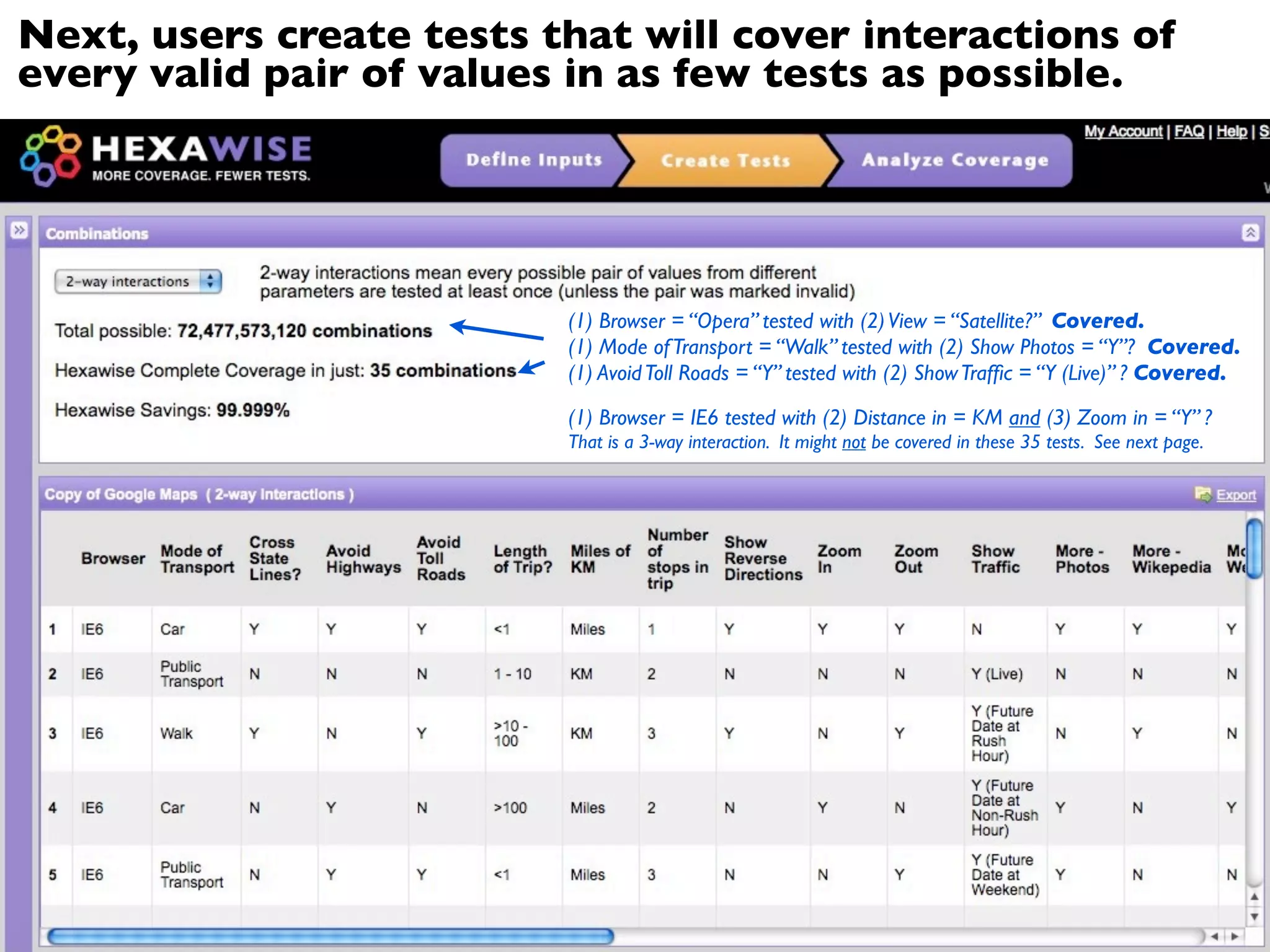Open the 2-way interactions dropdown

tap(138, 281)
